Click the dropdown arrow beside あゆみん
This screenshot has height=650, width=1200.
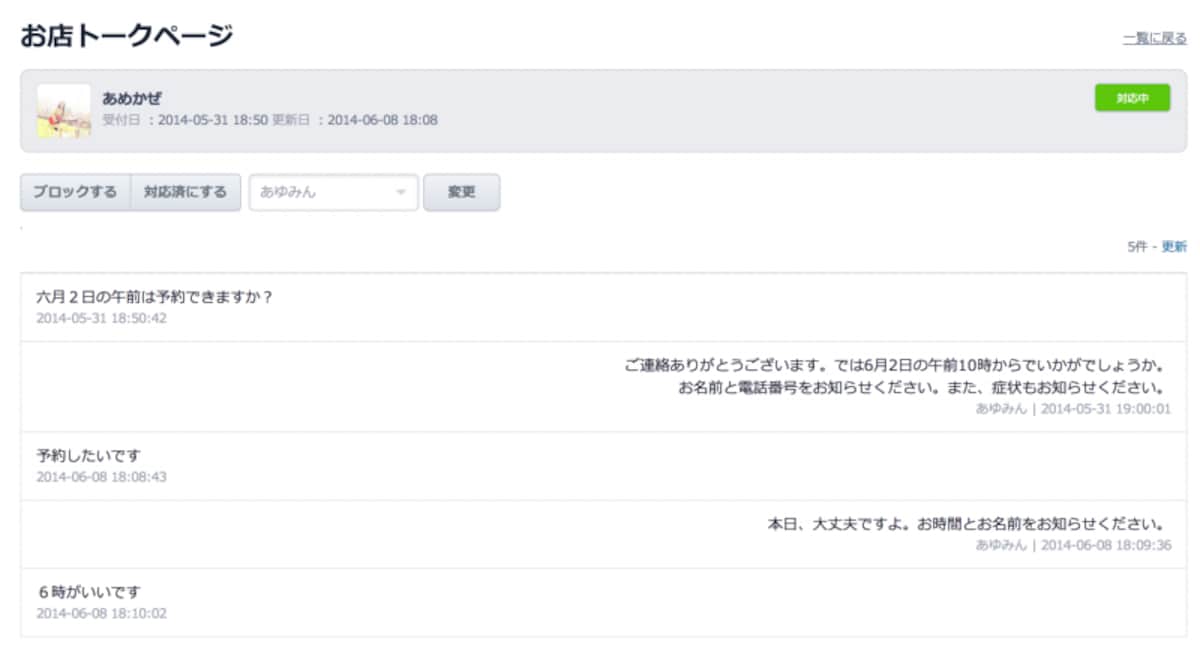point(401,192)
